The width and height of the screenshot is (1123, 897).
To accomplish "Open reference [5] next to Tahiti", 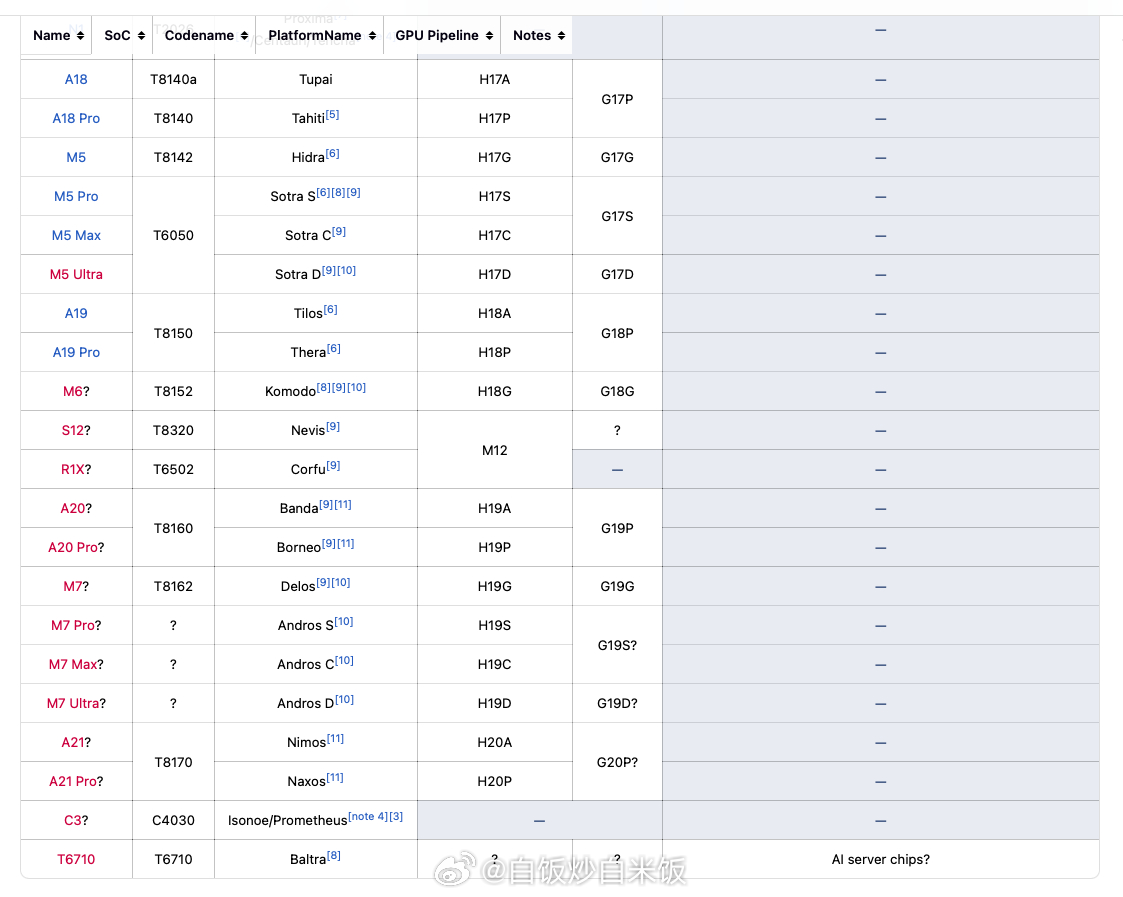I will (332, 115).
